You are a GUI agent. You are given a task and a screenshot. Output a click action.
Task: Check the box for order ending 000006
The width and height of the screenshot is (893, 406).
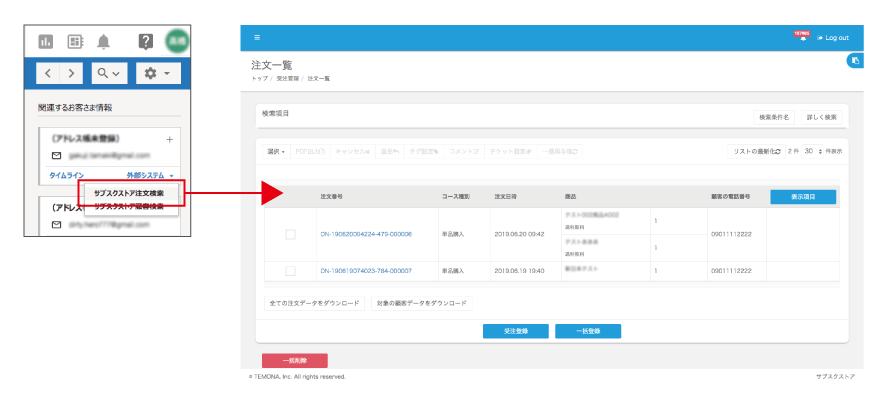pyautogui.click(x=290, y=234)
